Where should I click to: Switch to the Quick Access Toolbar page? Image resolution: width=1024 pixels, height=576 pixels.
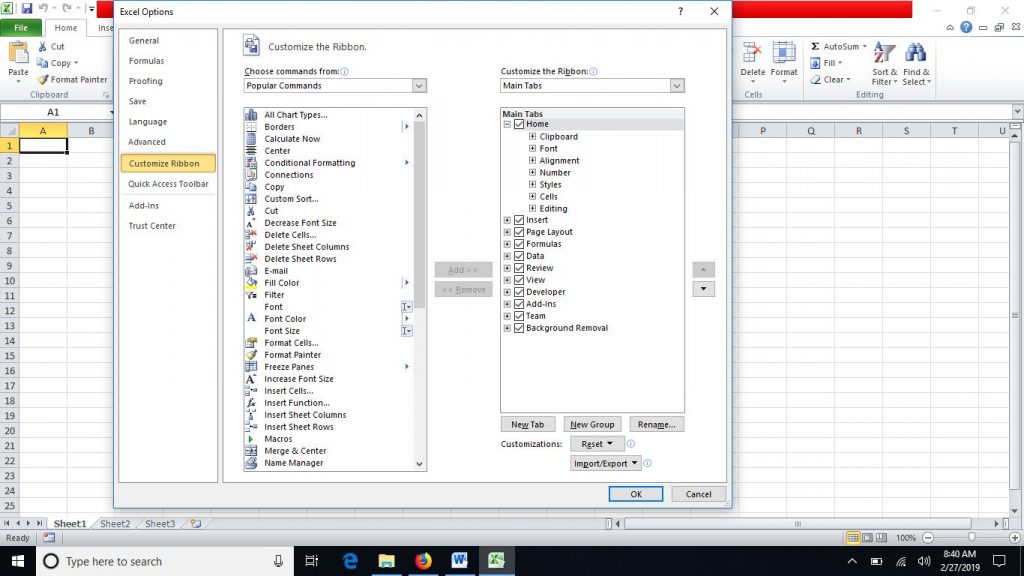171,183
